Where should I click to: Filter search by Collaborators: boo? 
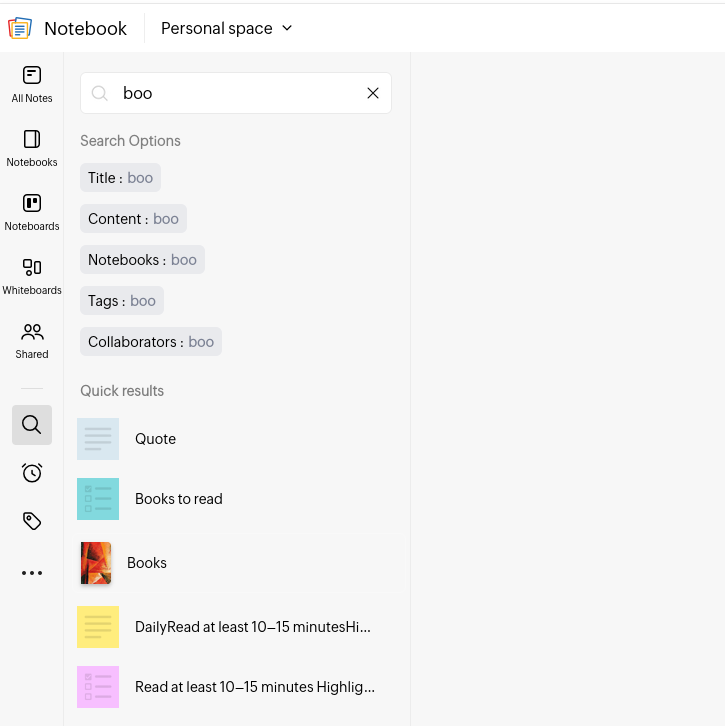[x=151, y=342]
